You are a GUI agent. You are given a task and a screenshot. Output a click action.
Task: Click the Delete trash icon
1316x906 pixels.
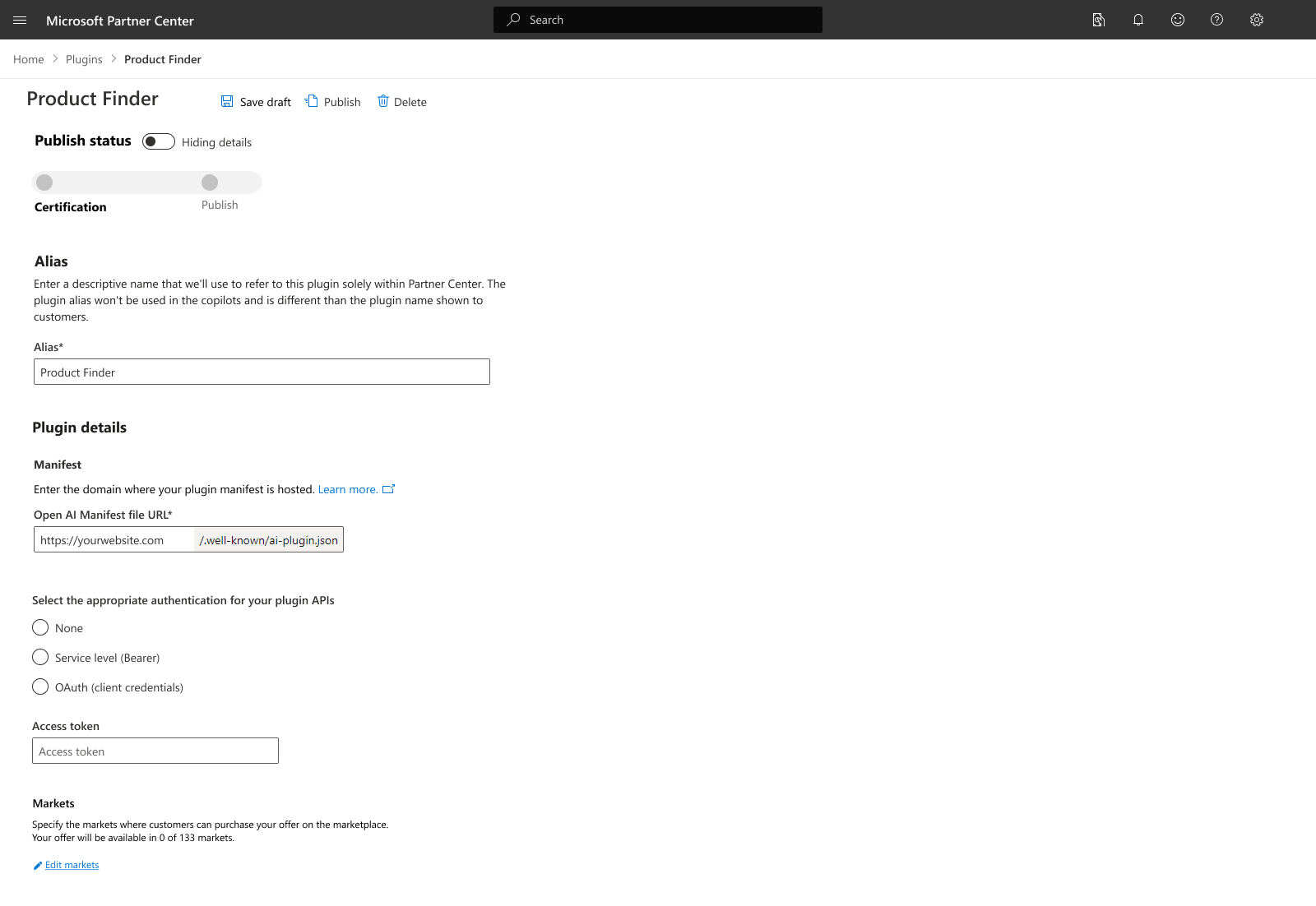click(x=383, y=101)
